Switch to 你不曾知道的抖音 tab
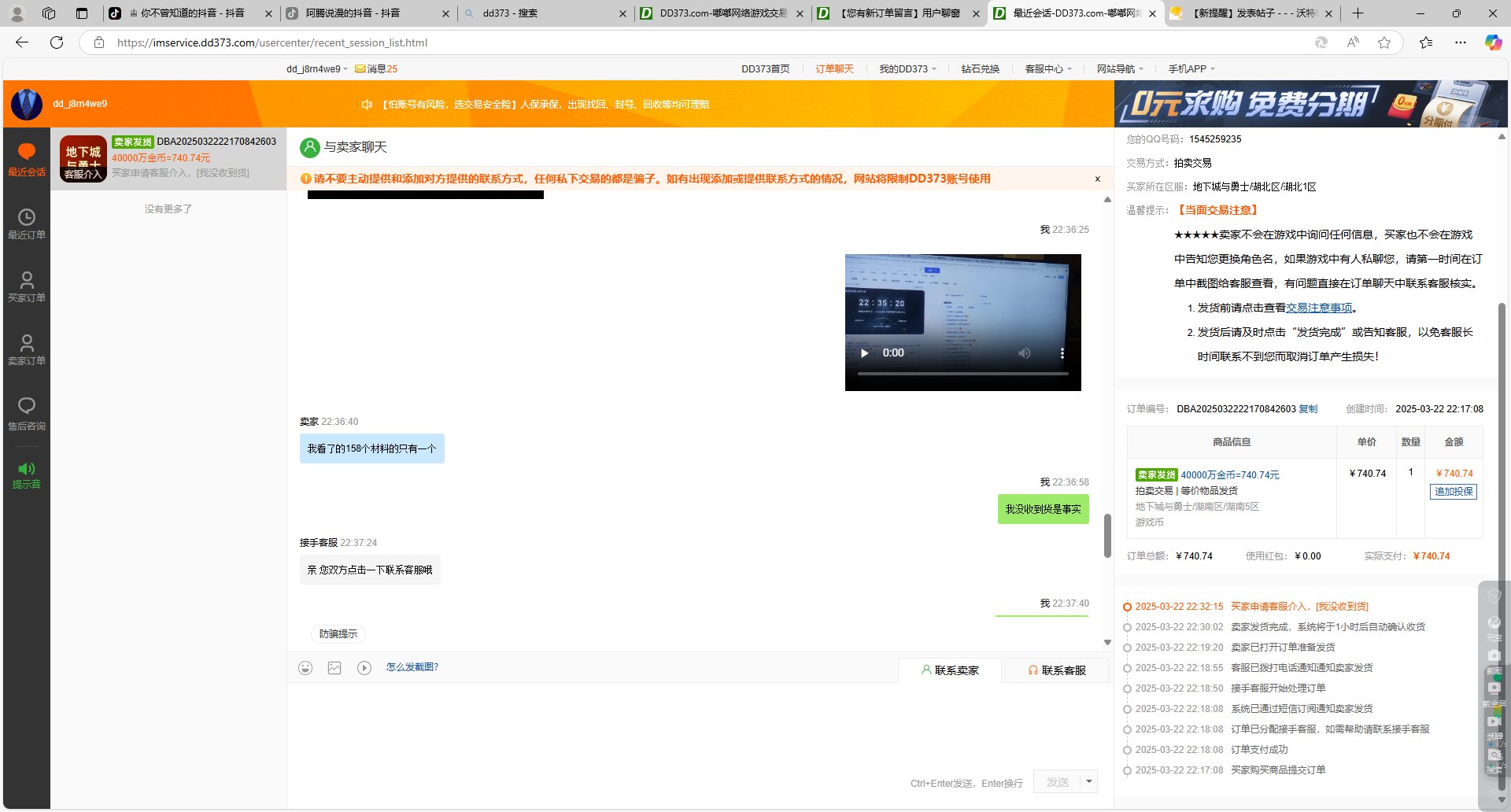 190,13
